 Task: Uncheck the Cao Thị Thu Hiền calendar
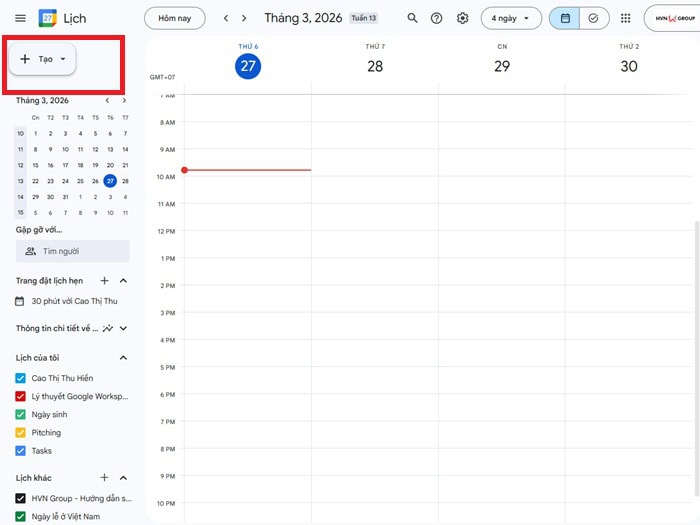point(20,378)
